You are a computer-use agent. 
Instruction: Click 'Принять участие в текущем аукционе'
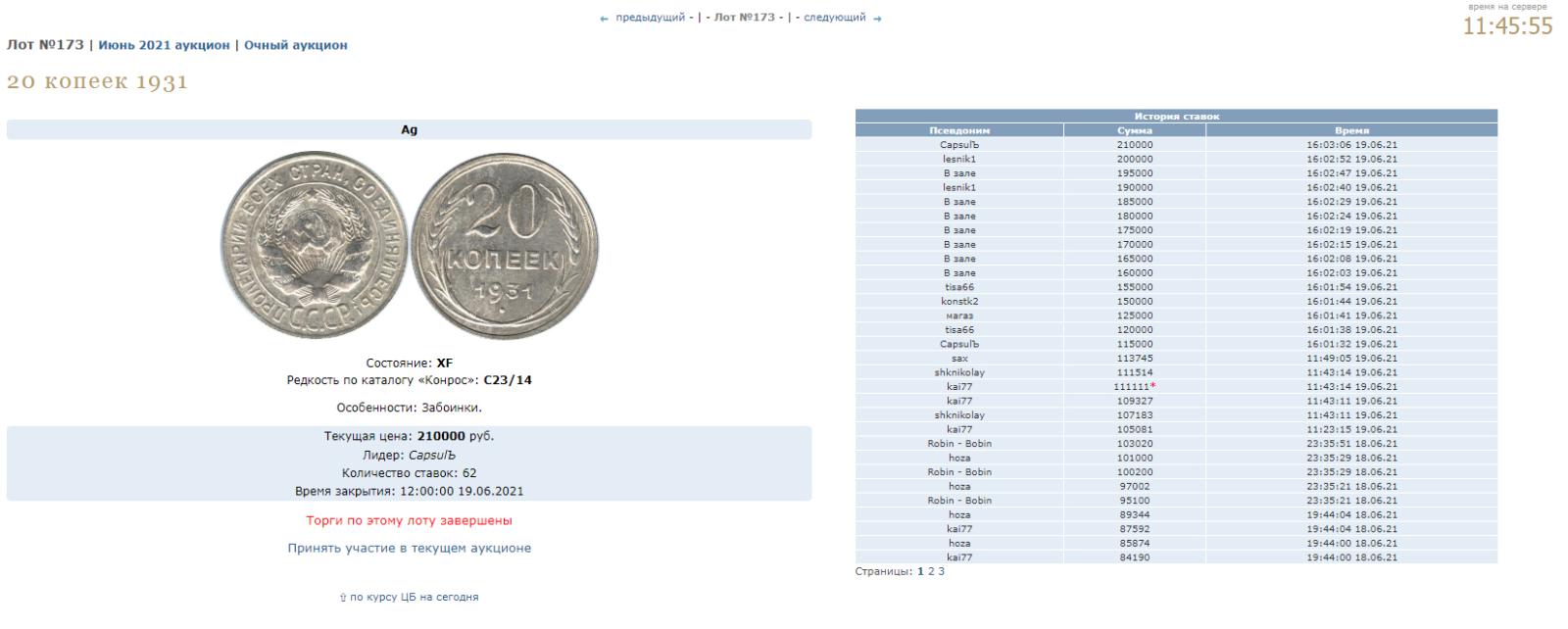point(410,548)
